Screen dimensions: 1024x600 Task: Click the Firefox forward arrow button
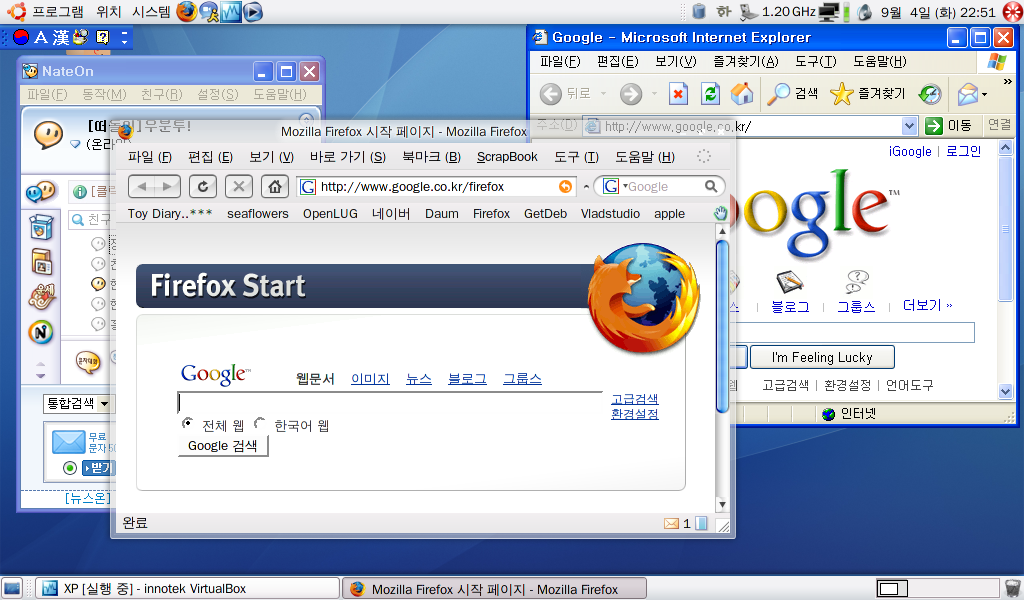168,187
